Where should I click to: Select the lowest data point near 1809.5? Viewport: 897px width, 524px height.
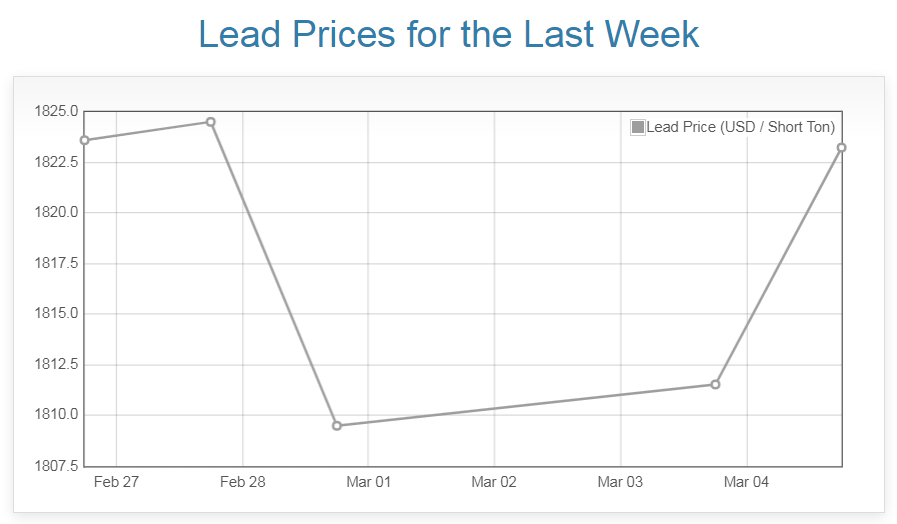point(337,426)
